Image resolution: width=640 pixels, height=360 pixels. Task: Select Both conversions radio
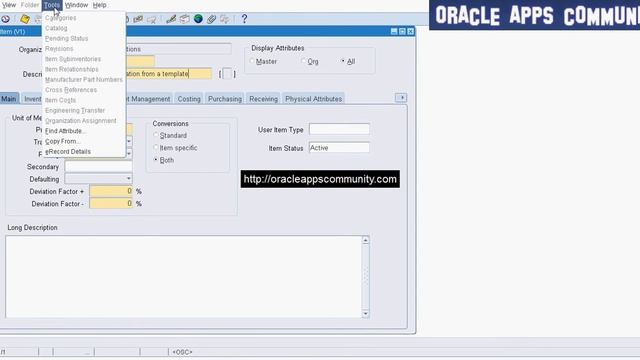click(156, 160)
